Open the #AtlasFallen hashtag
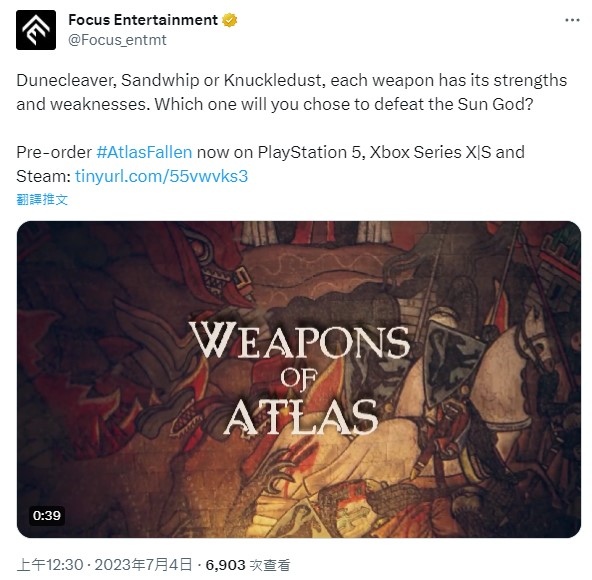 pos(144,152)
